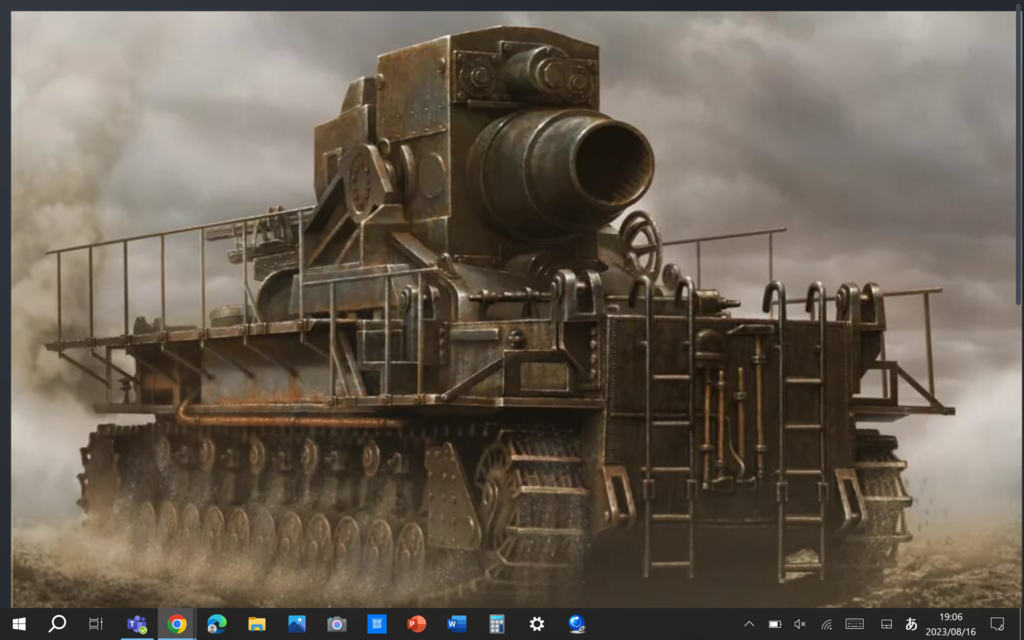
Task: Launch PowerPoint from taskbar
Action: pos(417,624)
